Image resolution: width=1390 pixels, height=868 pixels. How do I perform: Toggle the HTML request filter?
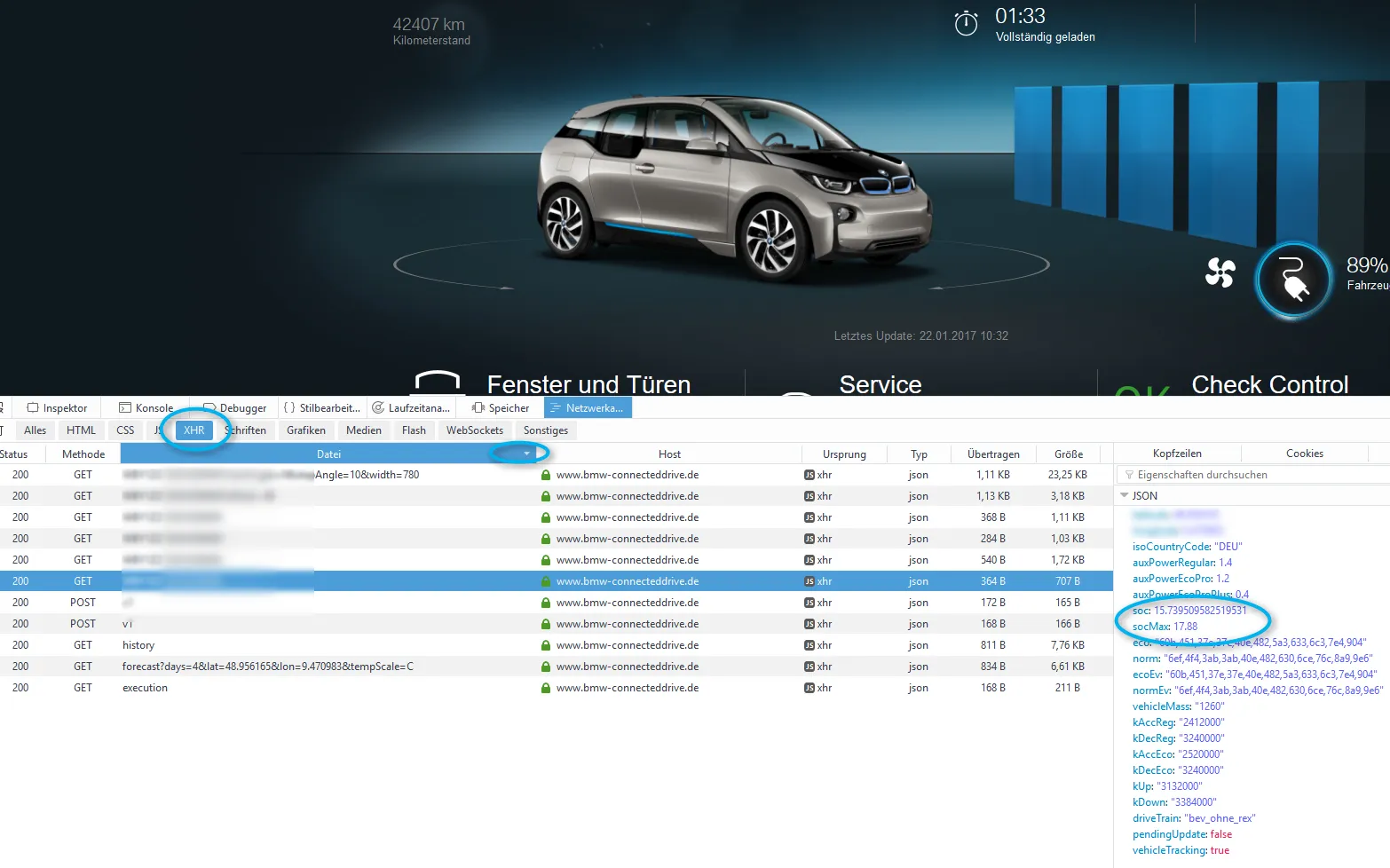click(81, 430)
